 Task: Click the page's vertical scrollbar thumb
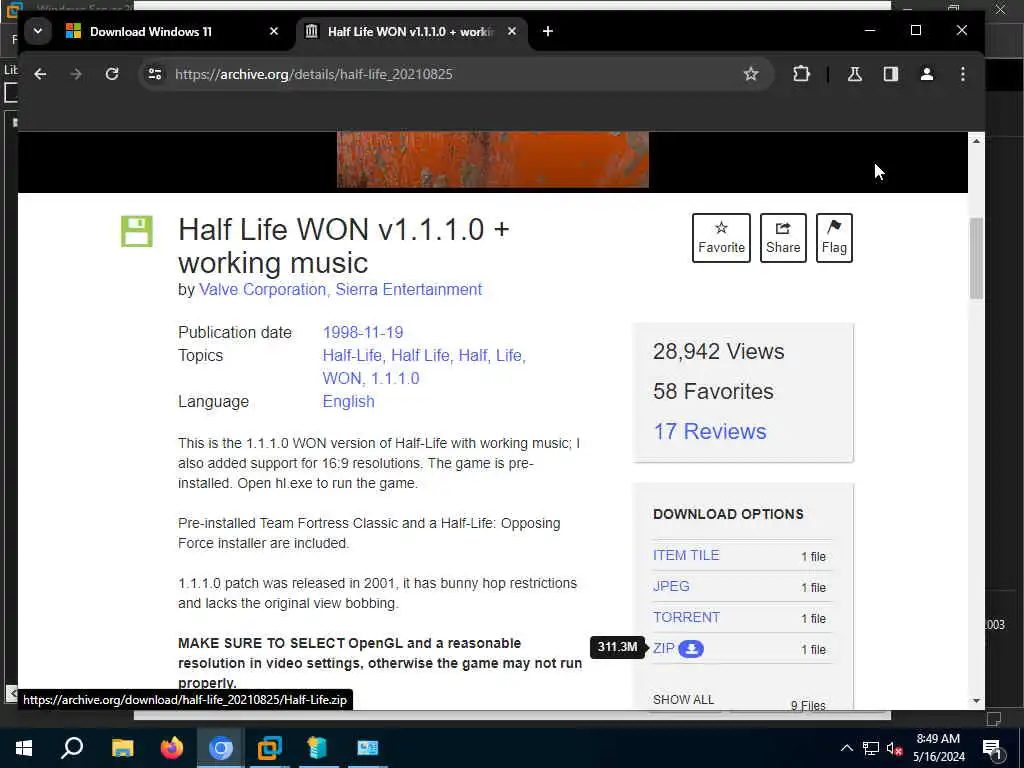(976, 258)
